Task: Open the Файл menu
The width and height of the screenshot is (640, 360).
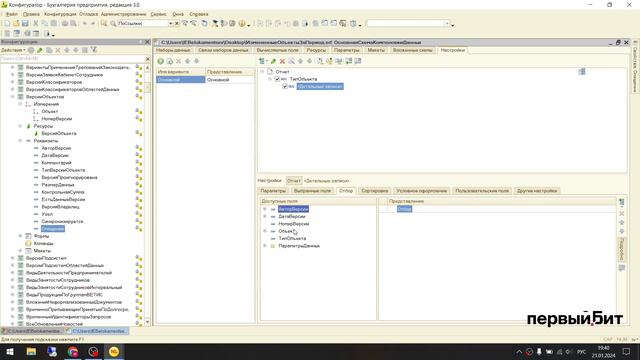Action: [x=11, y=14]
